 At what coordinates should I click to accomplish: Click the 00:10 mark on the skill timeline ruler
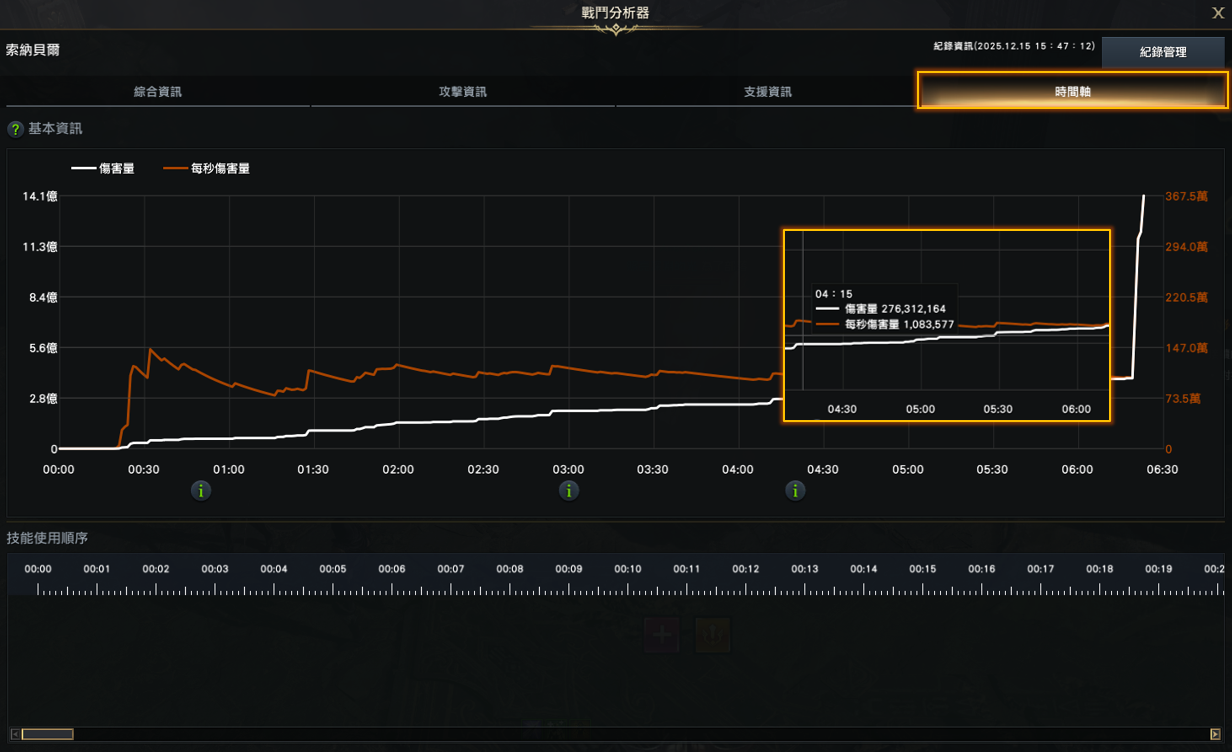point(628,570)
